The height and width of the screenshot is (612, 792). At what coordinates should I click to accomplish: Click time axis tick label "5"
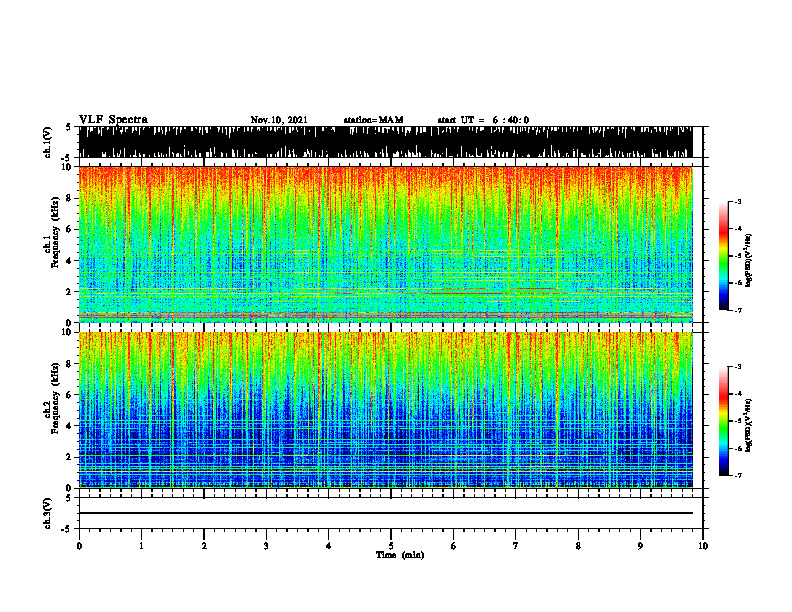(391, 546)
